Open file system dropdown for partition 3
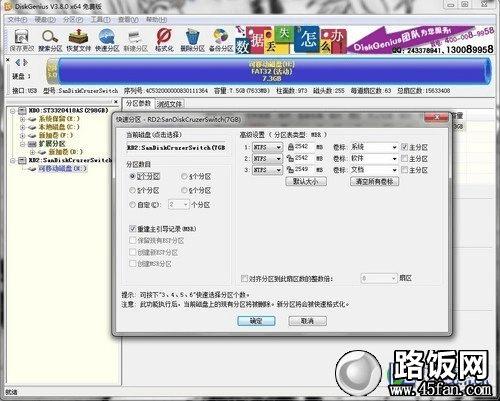This screenshot has height=401, width=500. click(267, 170)
